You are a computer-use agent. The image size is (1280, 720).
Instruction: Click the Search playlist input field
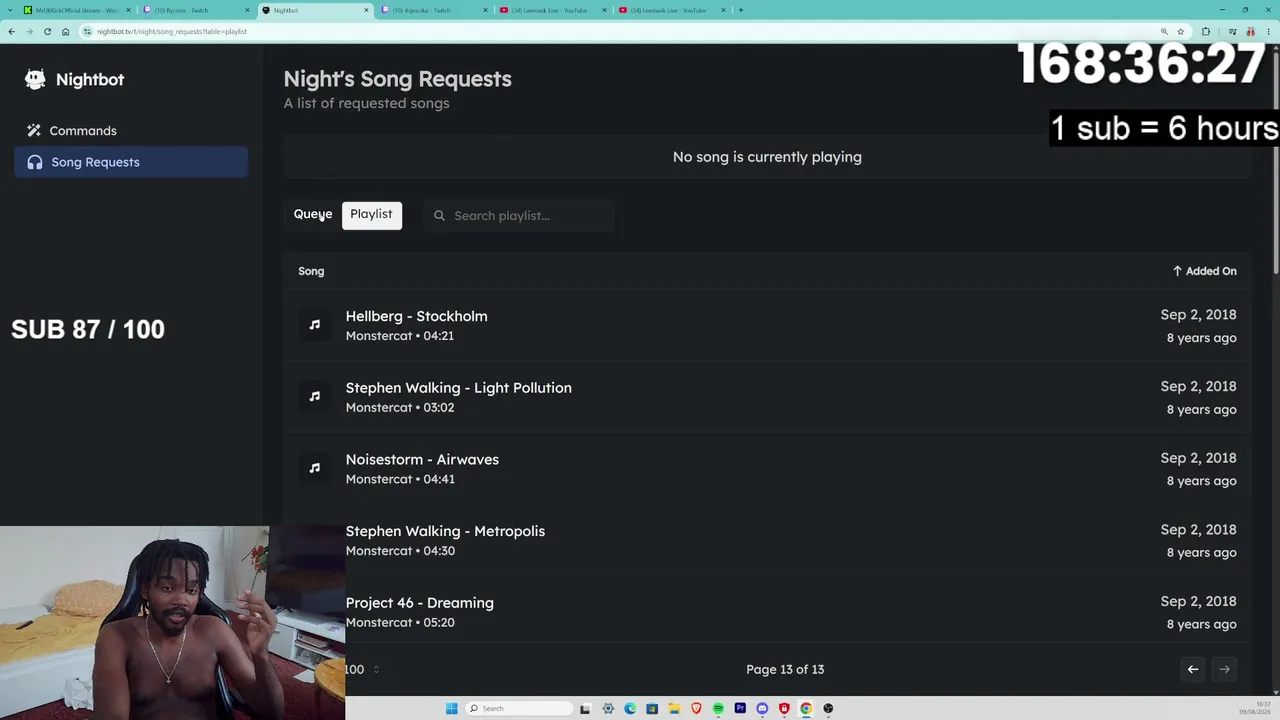point(519,216)
